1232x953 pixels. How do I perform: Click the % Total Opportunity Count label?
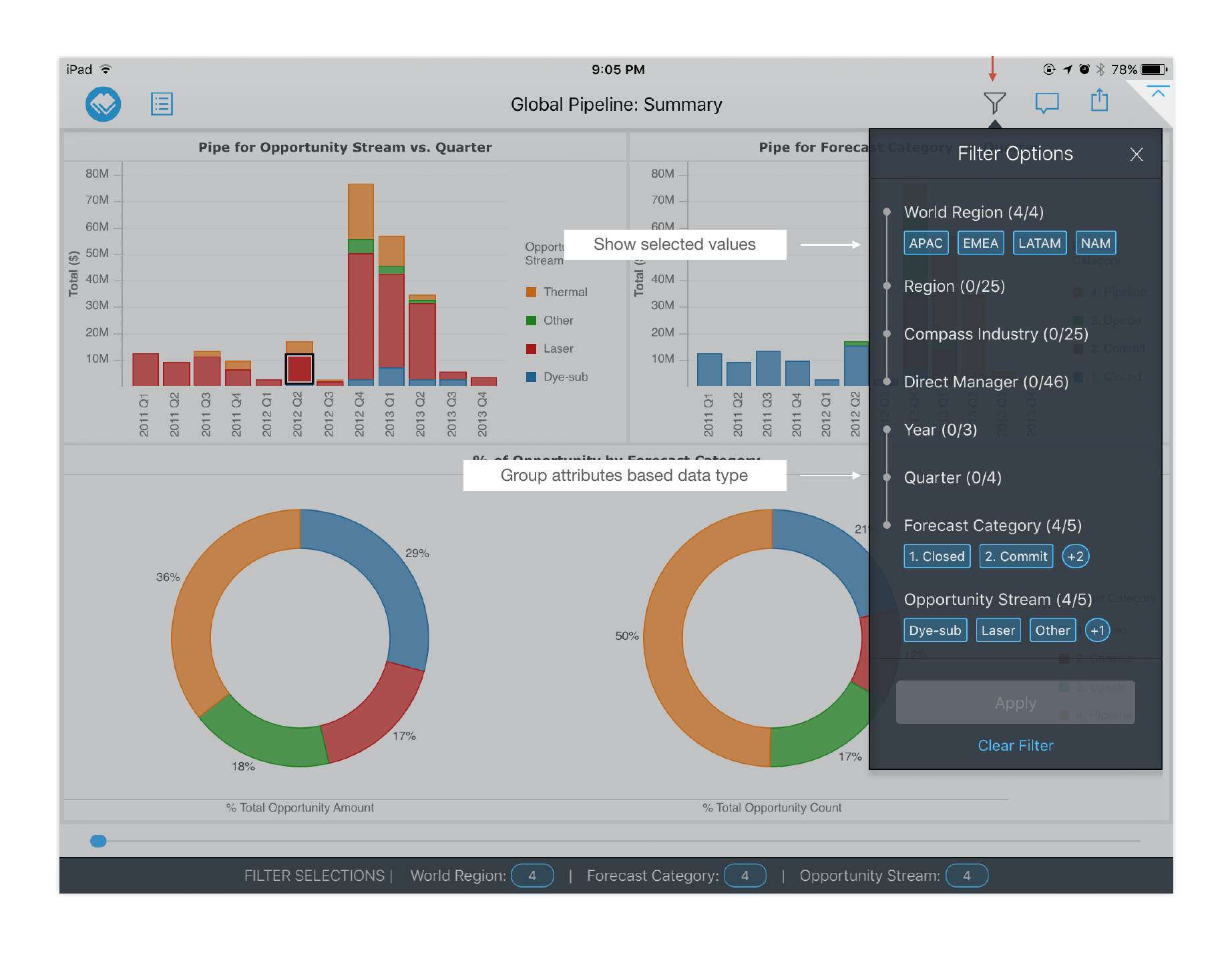click(772, 808)
